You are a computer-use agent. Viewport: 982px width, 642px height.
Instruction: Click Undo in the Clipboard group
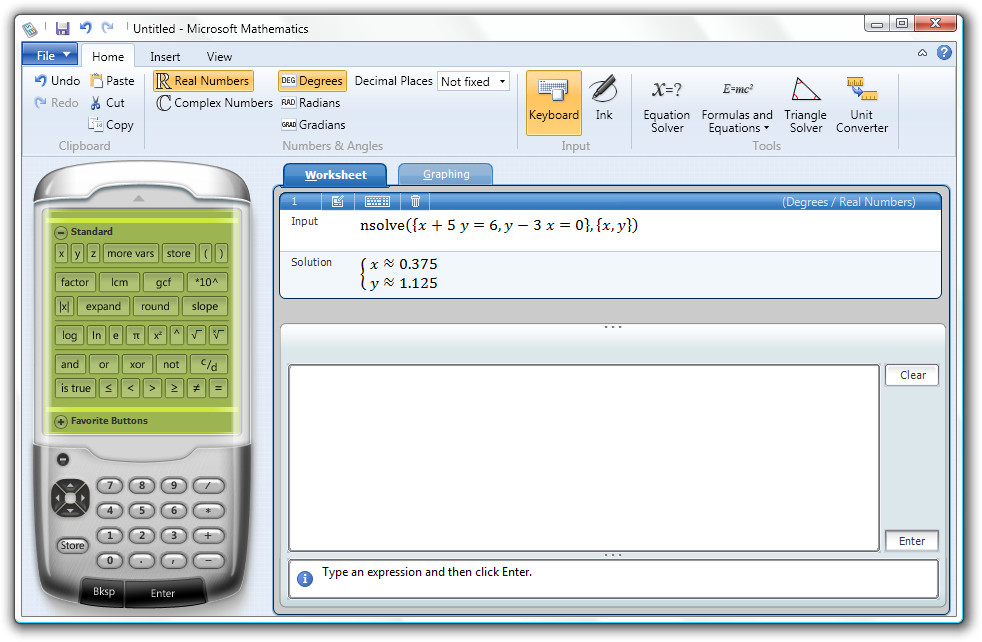pyautogui.click(x=57, y=81)
